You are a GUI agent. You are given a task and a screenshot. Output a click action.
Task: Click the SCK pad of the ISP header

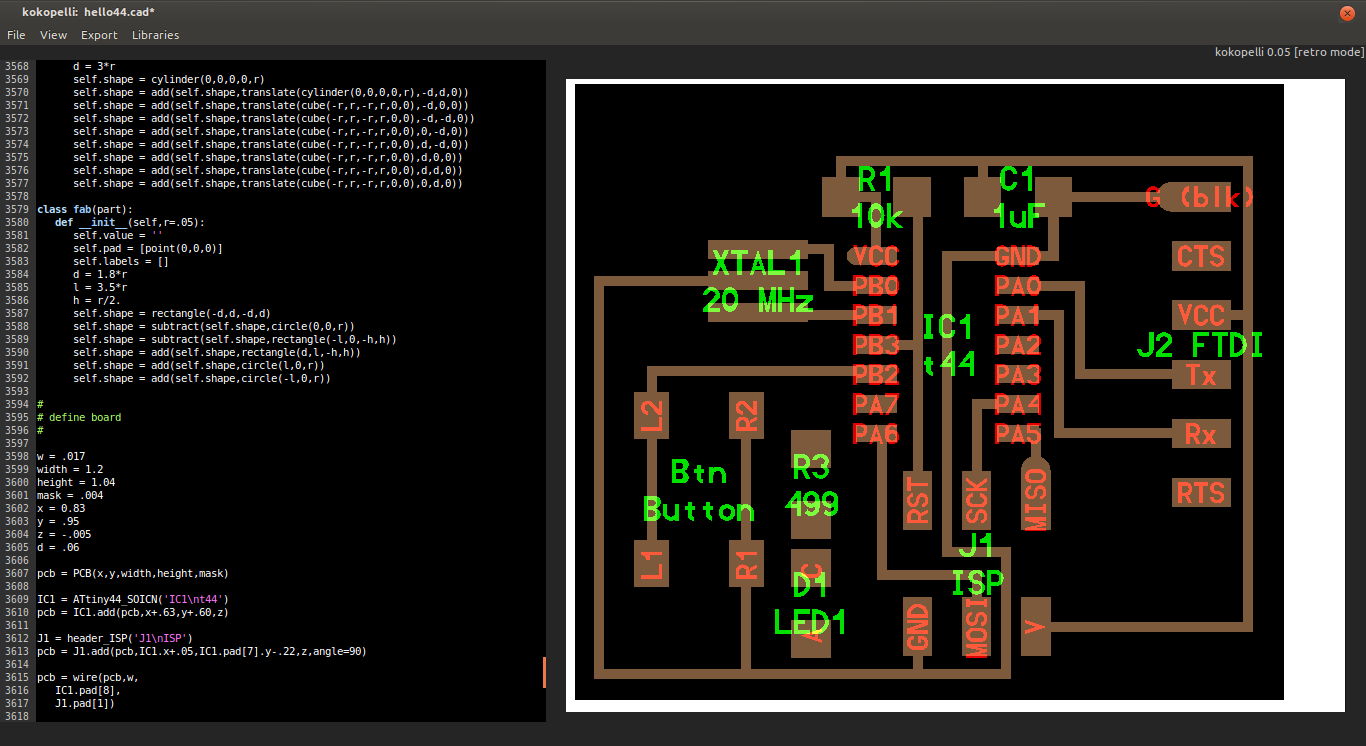click(x=977, y=501)
